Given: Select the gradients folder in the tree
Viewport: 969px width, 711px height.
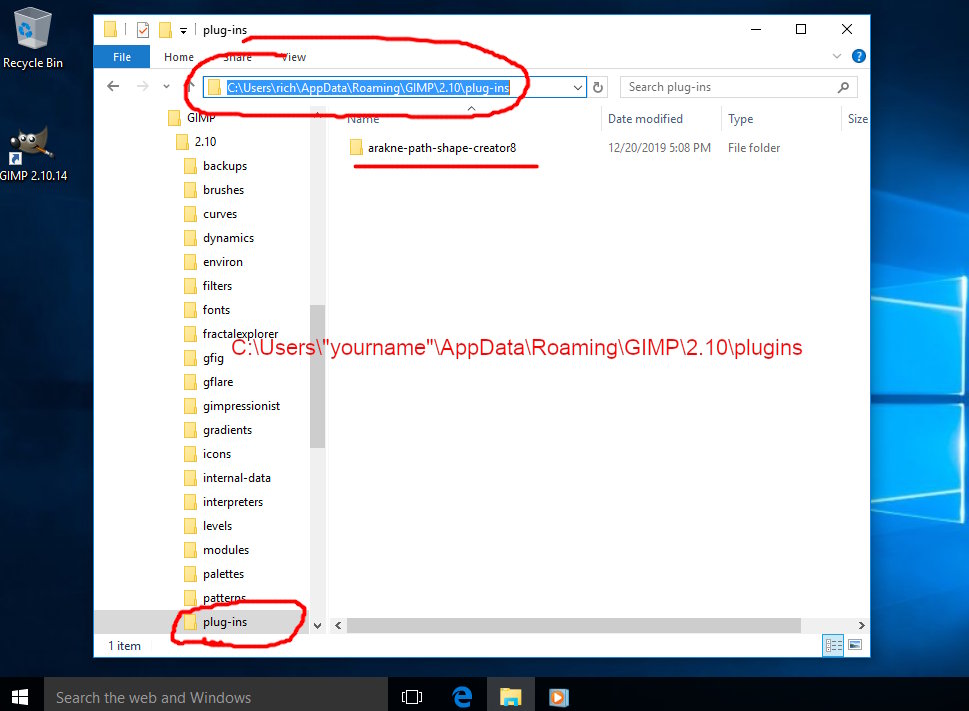Looking at the screenshot, I should pyautogui.click(x=218, y=430).
